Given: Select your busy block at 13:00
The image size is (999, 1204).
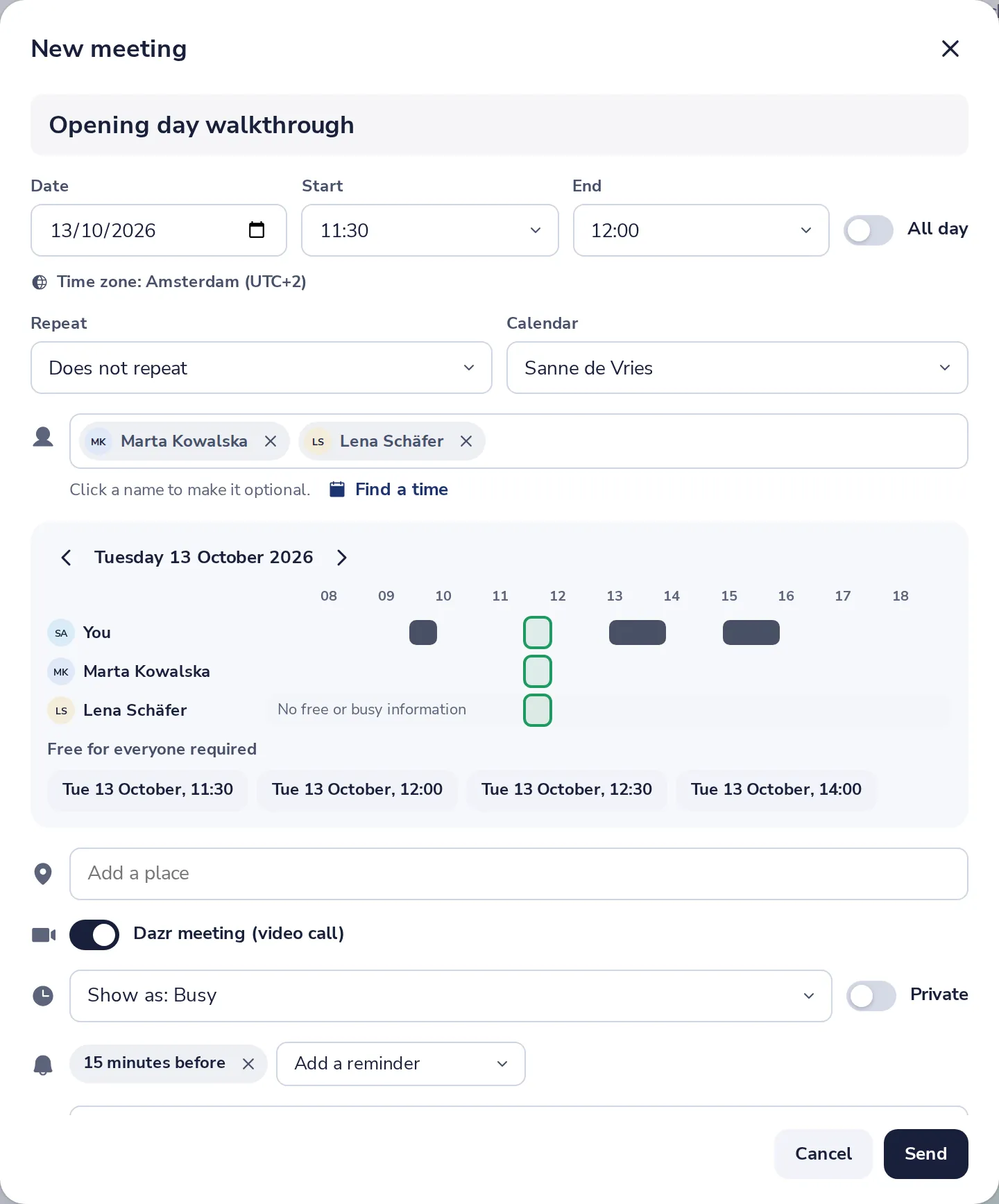Looking at the screenshot, I should pyautogui.click(x=638, y=633).
